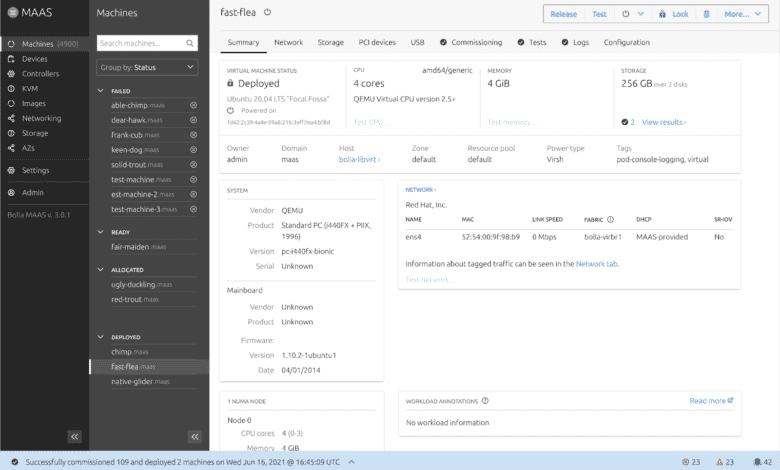Open the KVM sidebar item
Screen dimensions: 780x470
29,89
